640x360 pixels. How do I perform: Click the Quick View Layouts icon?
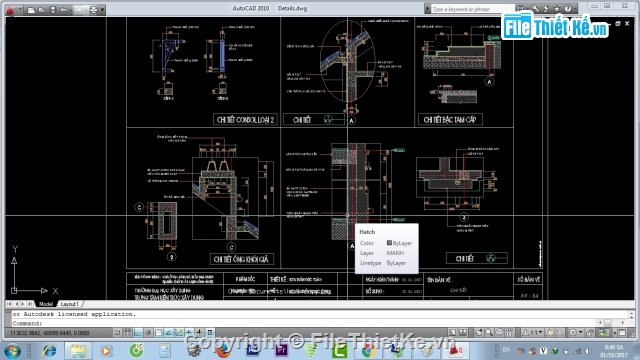click(463, 333)
